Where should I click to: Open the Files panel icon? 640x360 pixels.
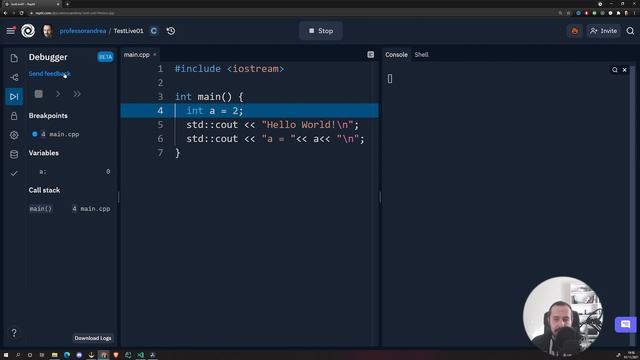(14, 58)
